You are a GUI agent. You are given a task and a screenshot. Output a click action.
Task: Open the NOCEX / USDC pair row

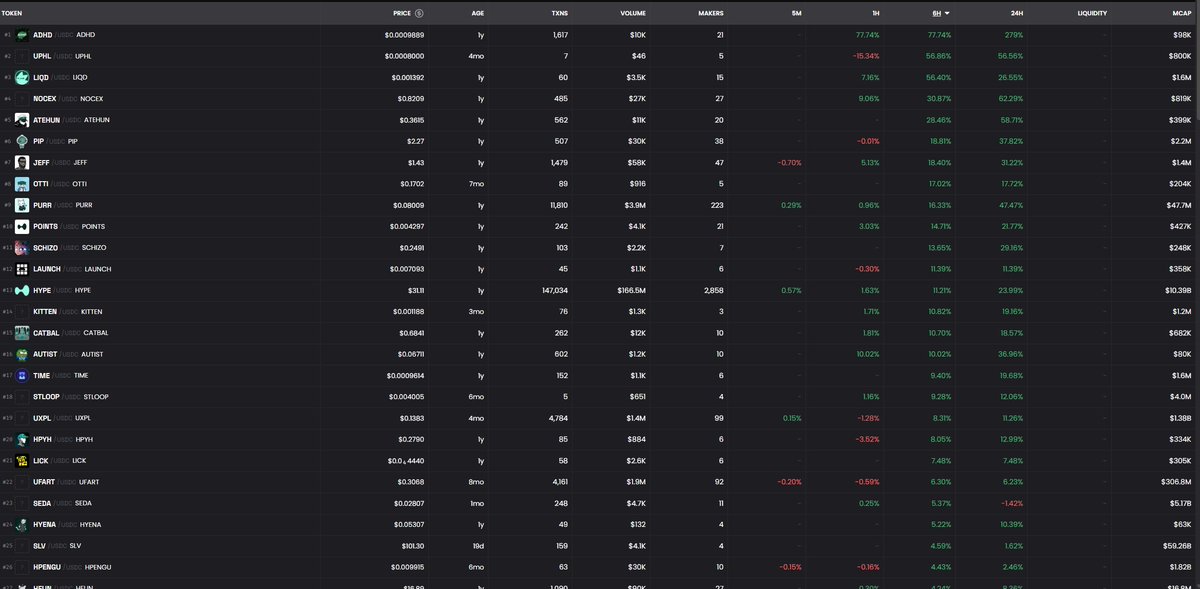pyautogui.click(x=600, y=99)
